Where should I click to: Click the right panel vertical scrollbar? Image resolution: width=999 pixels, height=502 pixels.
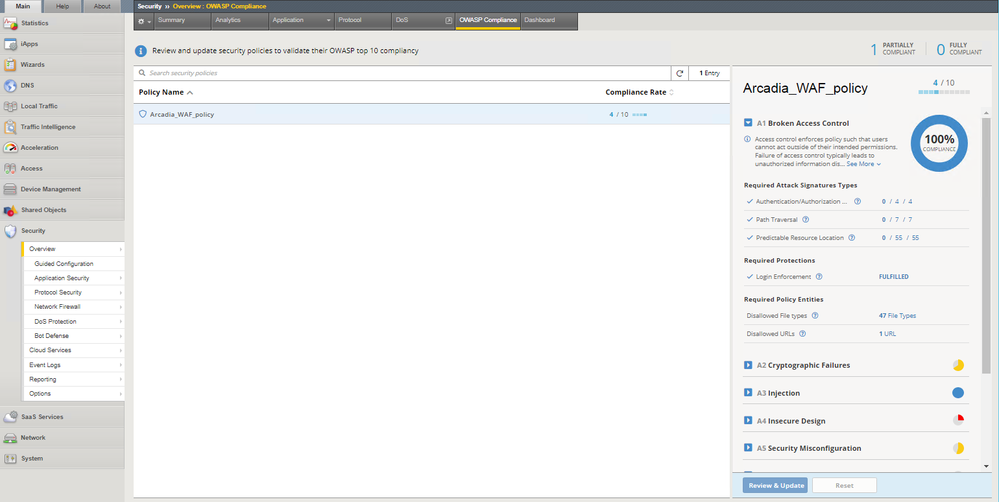(986, 245)
